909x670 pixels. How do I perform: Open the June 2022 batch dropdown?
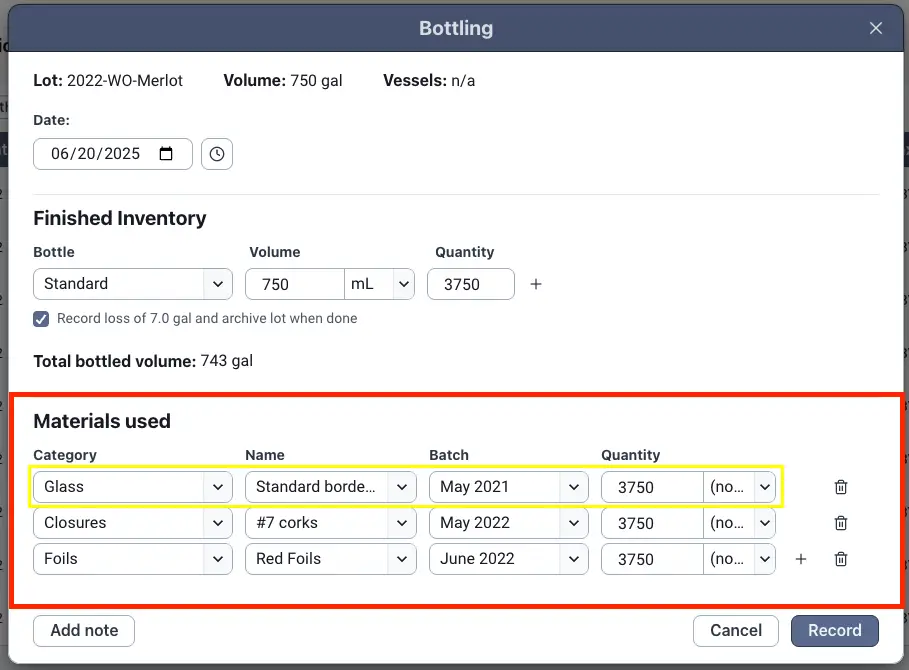tap(508, 559)
